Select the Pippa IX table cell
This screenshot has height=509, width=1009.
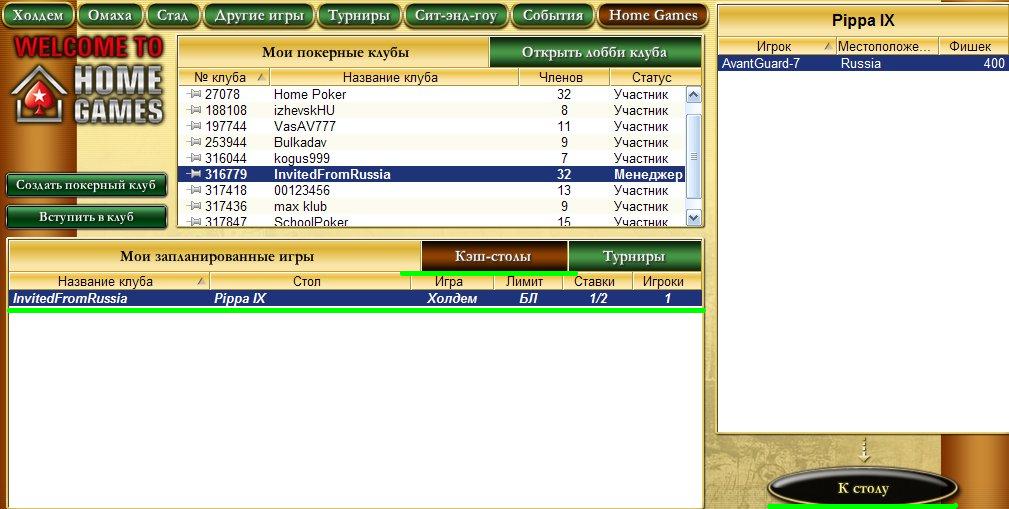[x=240, y=299]
